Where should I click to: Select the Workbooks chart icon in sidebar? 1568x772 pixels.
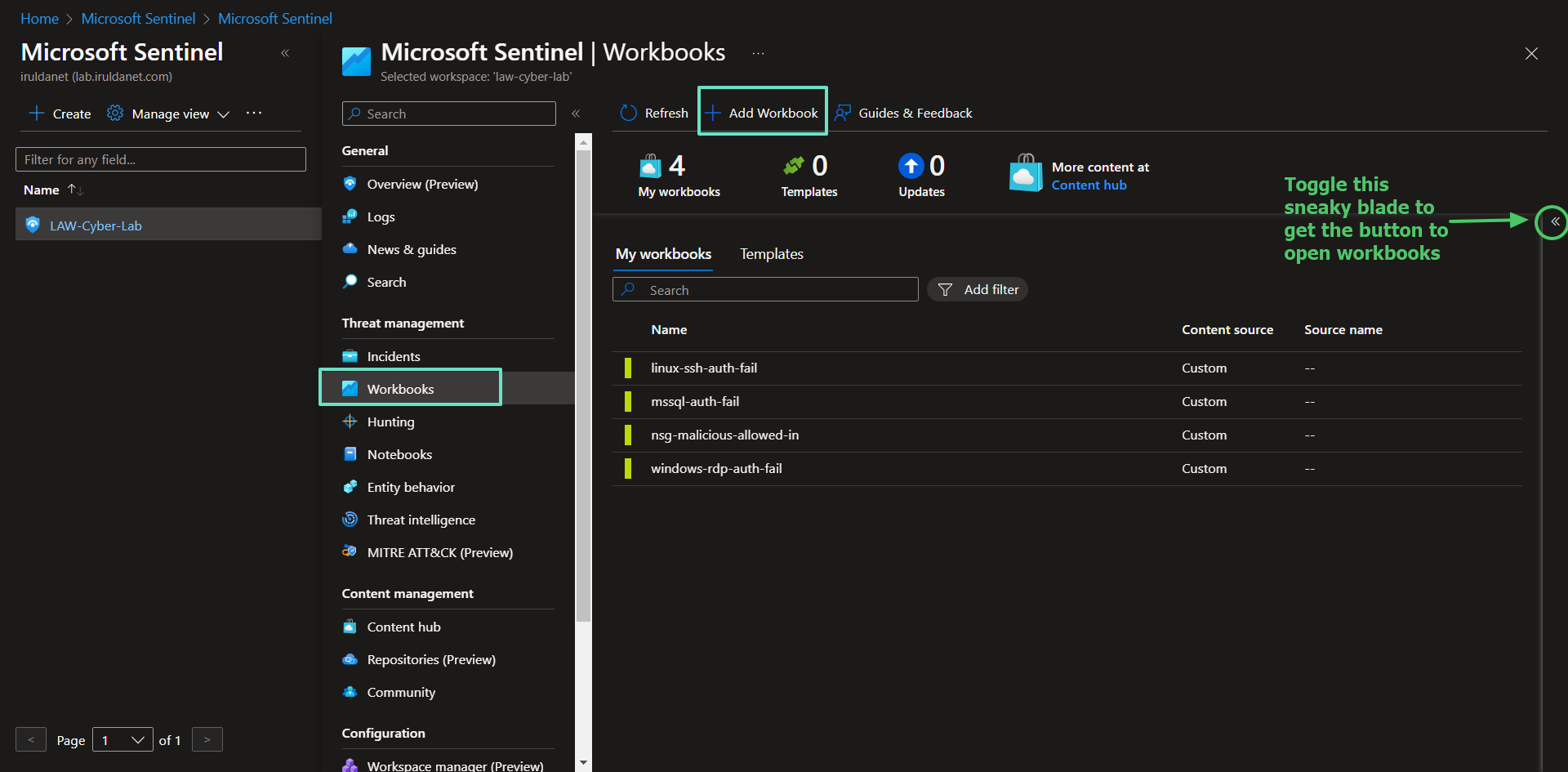pos(350,389)
